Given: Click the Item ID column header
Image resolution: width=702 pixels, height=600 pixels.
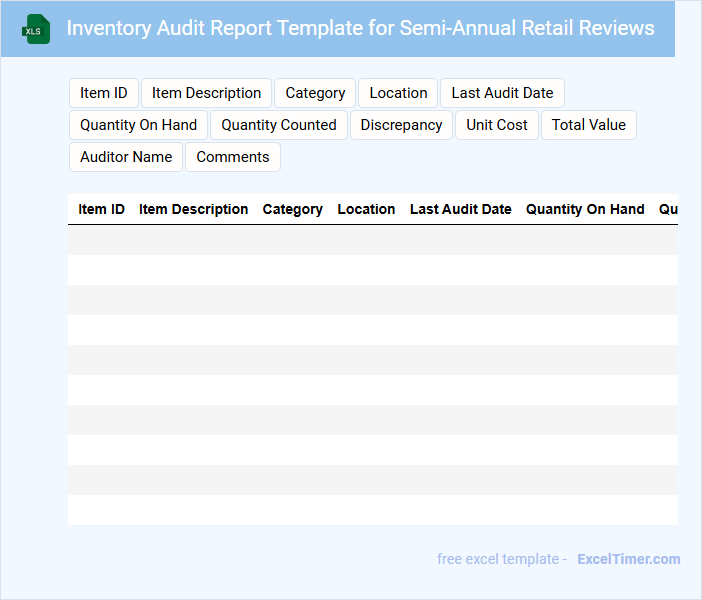Looking at the screenshot, I should tap(101, 209).
